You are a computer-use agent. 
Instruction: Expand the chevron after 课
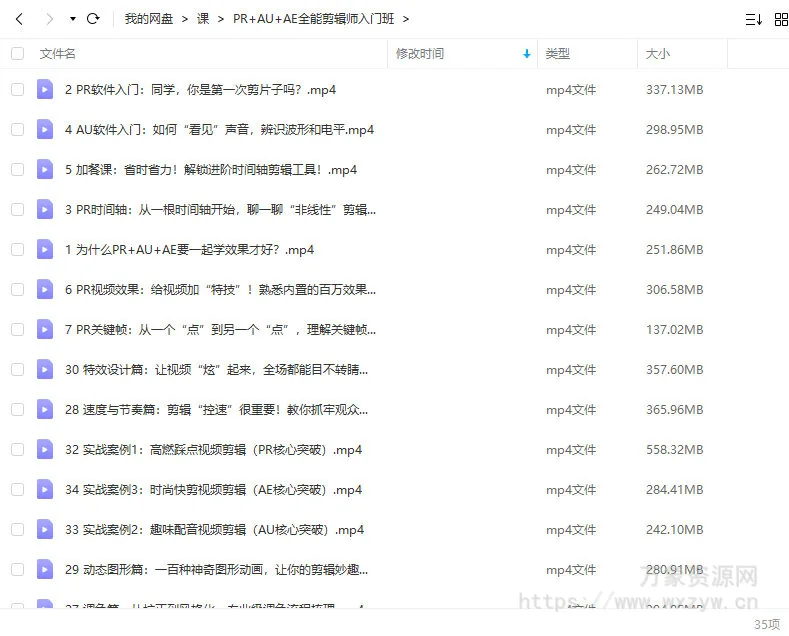(x=221, y=19)
